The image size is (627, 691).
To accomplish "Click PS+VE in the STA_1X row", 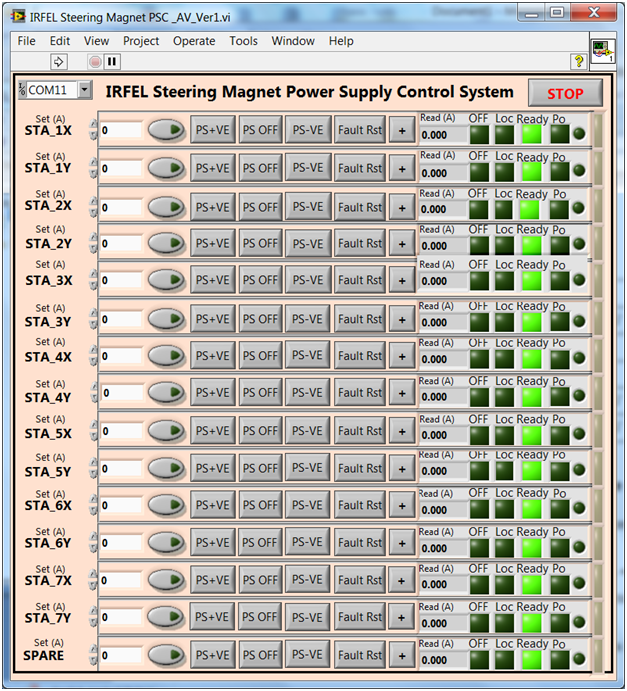I will (x=213, y=130).
